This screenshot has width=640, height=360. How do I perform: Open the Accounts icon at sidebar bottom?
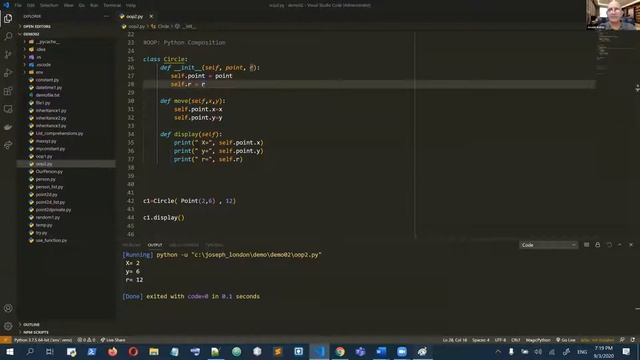pyautogui.click(x=8, y=308)
